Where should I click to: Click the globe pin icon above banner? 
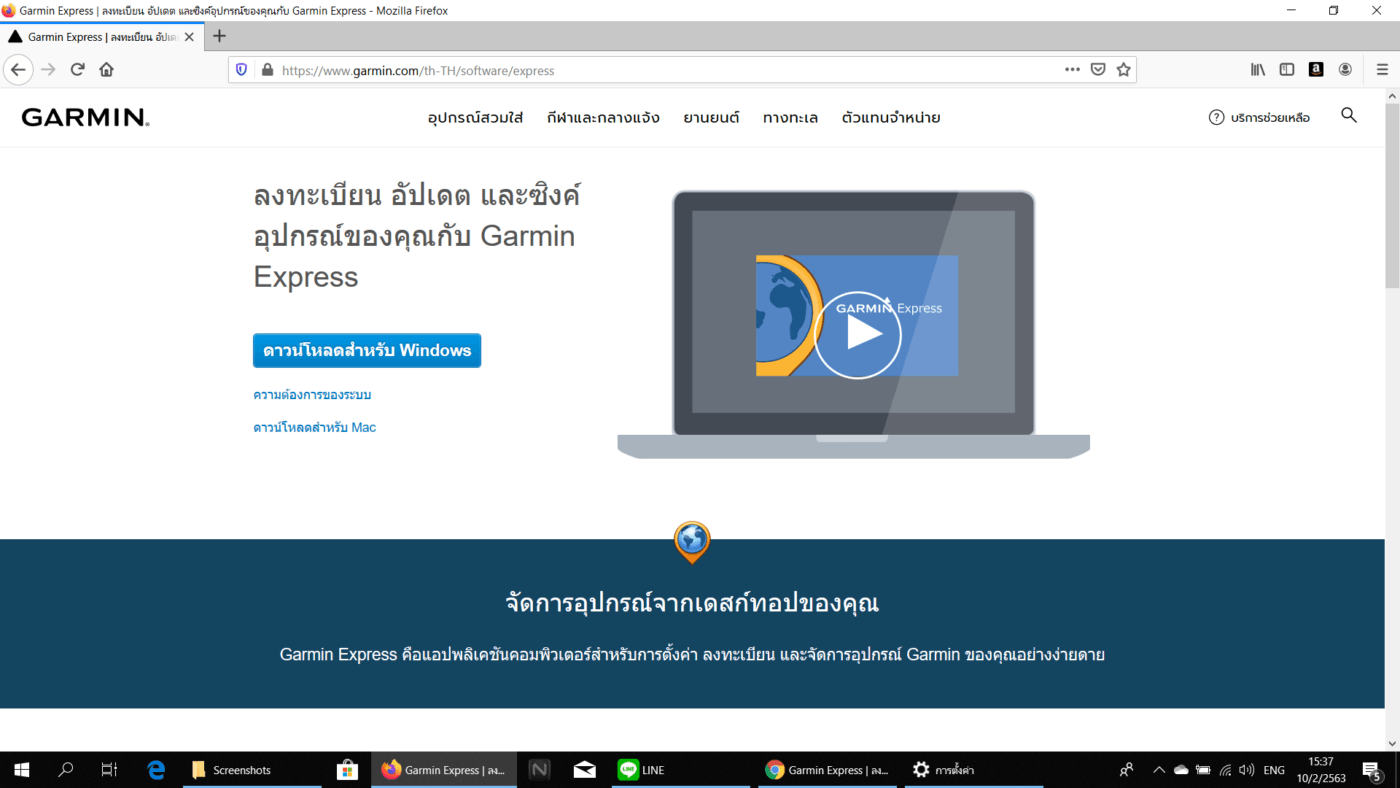(692, 541)
